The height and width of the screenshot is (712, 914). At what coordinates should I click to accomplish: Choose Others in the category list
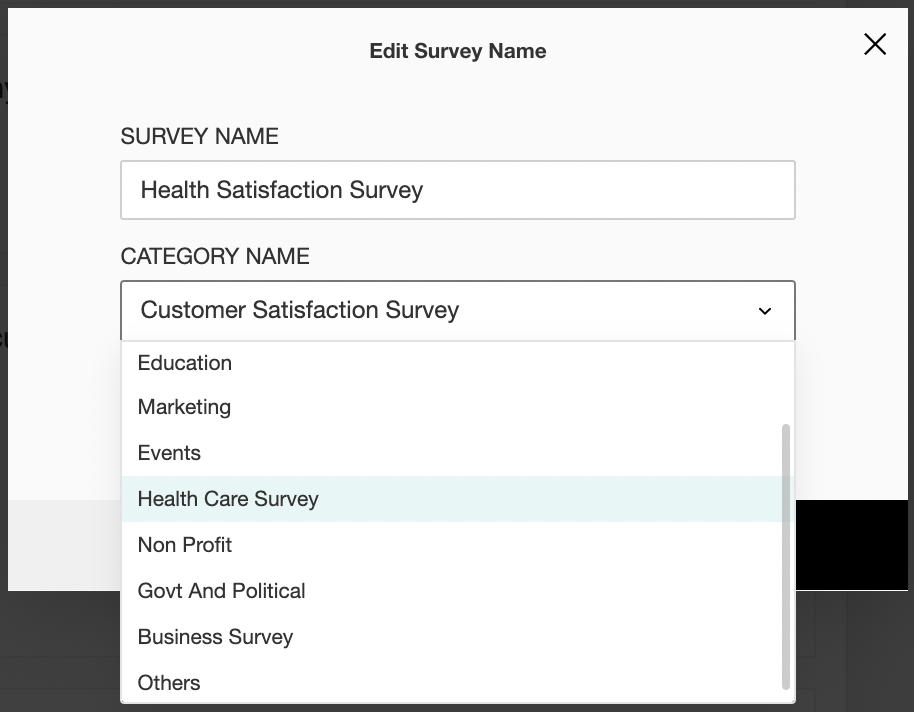point(169,683)
